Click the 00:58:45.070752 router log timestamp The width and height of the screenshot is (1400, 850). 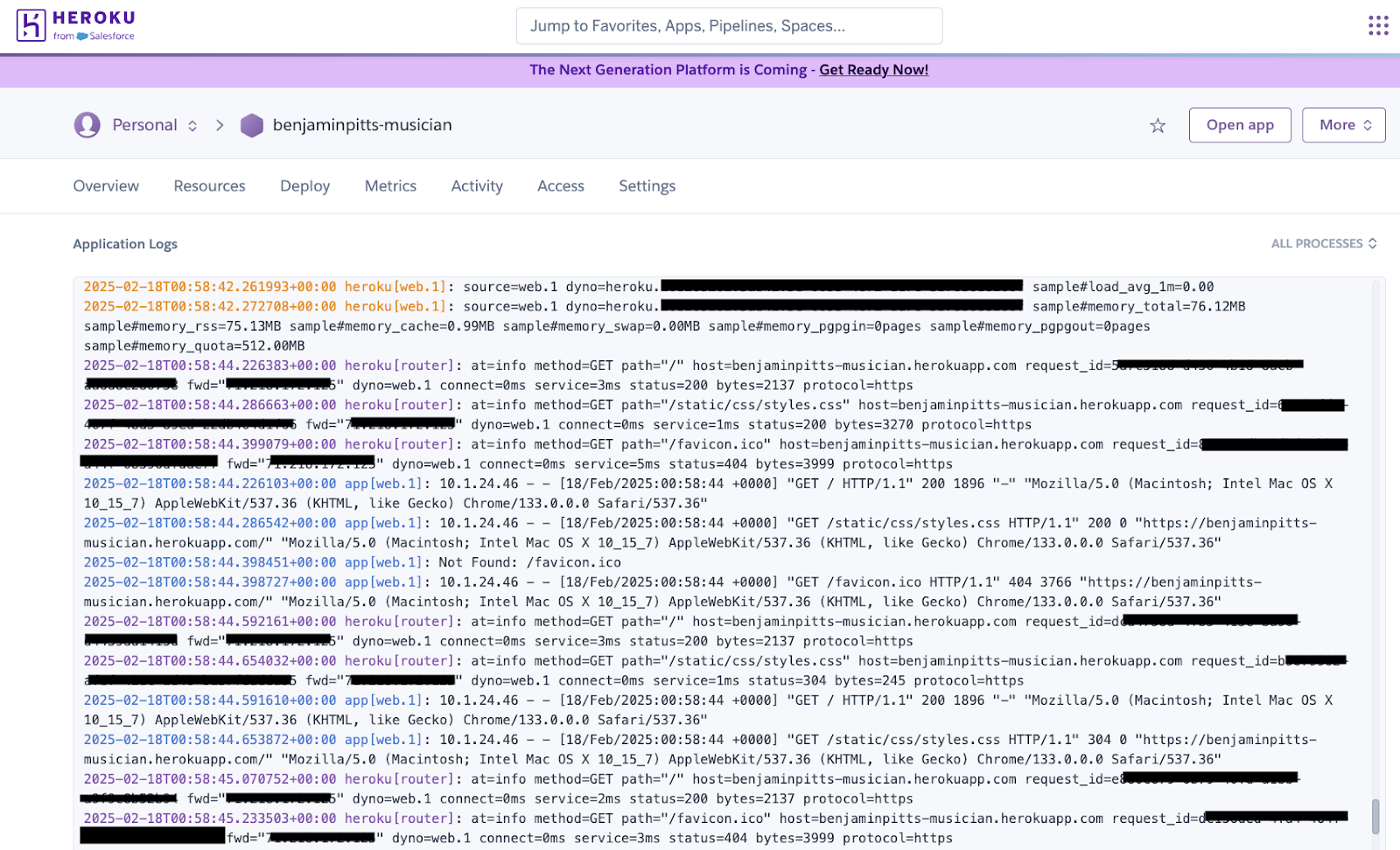pyautogui.click(x=210, y=779)
